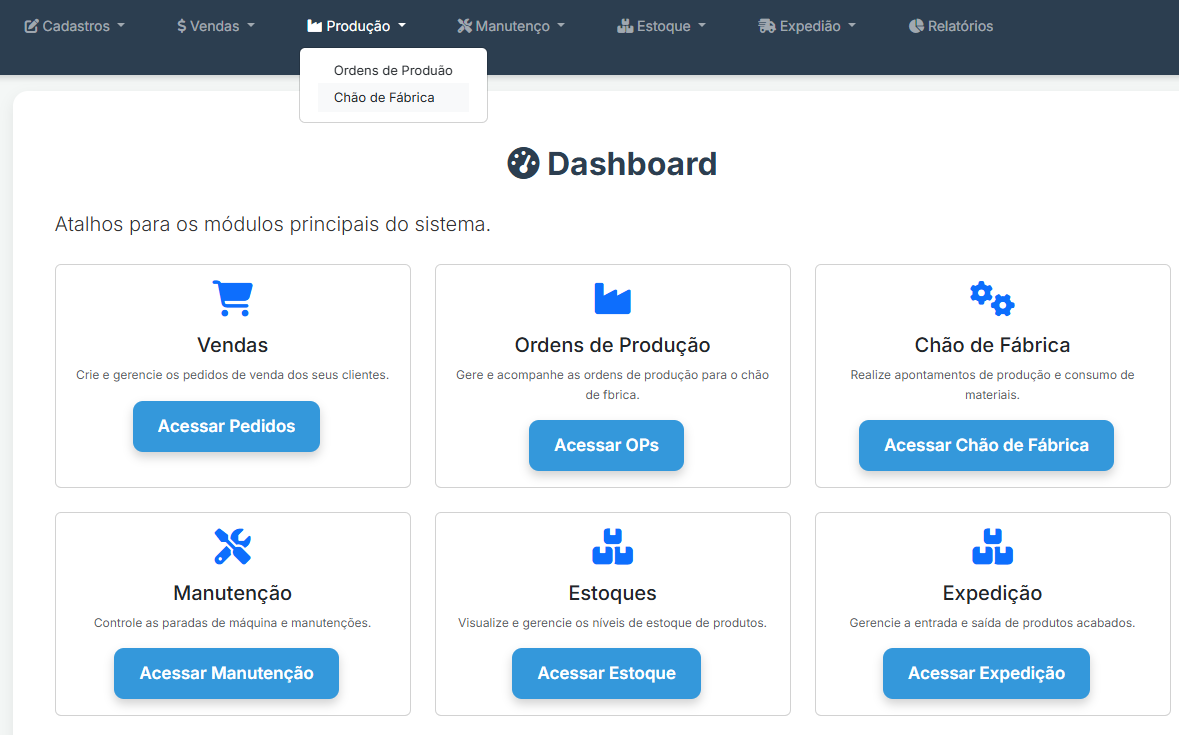Go to Acessar Estoque button

click(606, 673)
